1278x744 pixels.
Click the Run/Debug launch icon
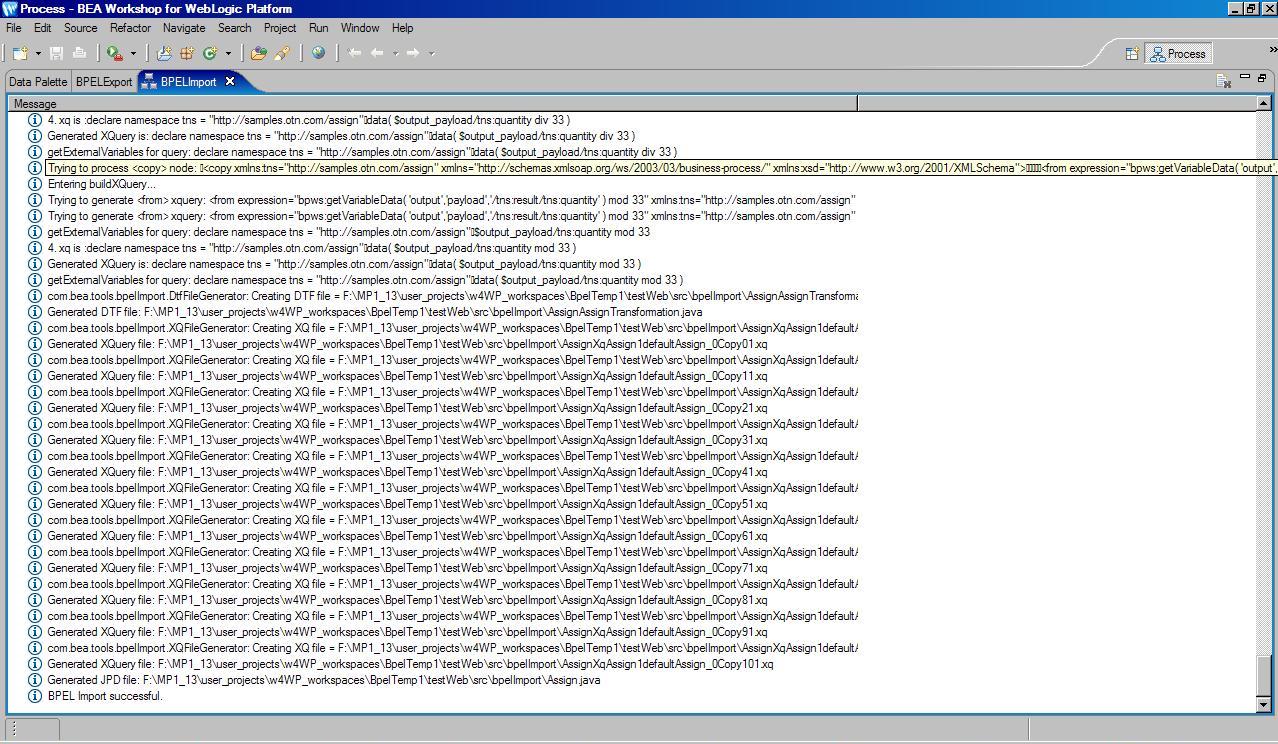coord(114,53)
